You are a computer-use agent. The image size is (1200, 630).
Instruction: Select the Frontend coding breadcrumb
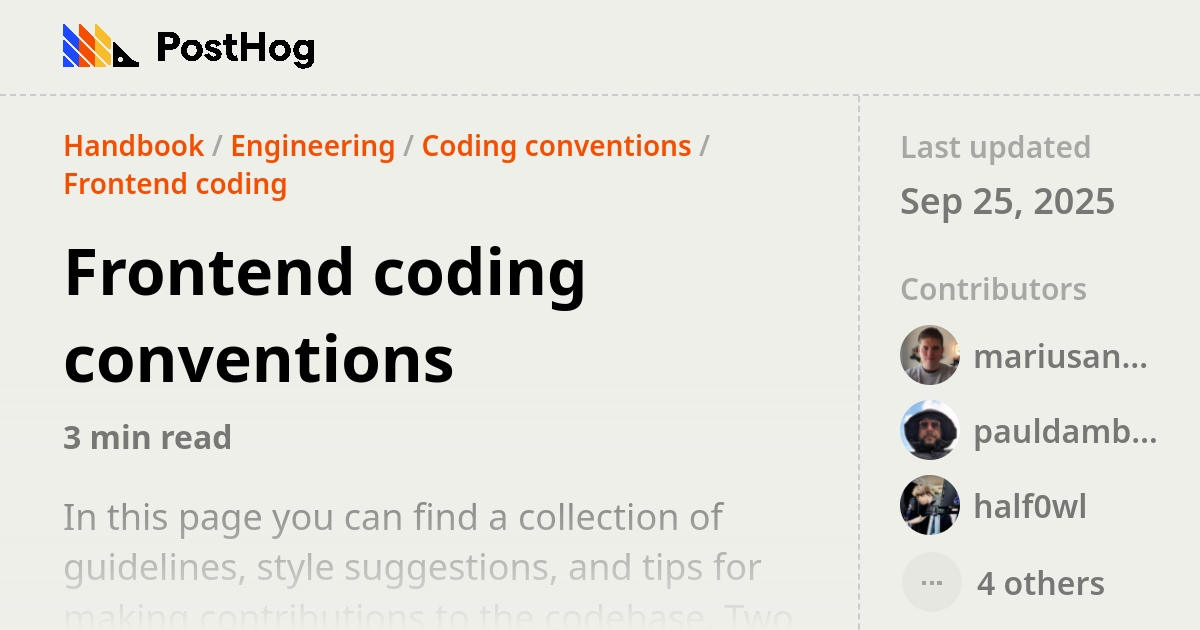coord(175,184)
